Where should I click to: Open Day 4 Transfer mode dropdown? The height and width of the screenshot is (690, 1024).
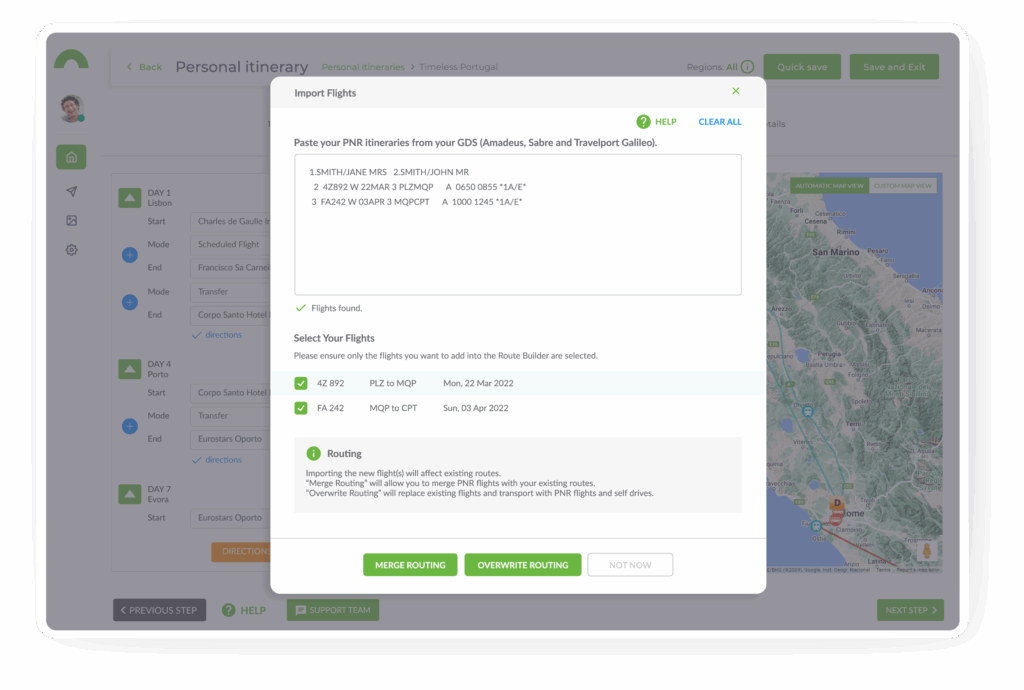coord(231,416)
